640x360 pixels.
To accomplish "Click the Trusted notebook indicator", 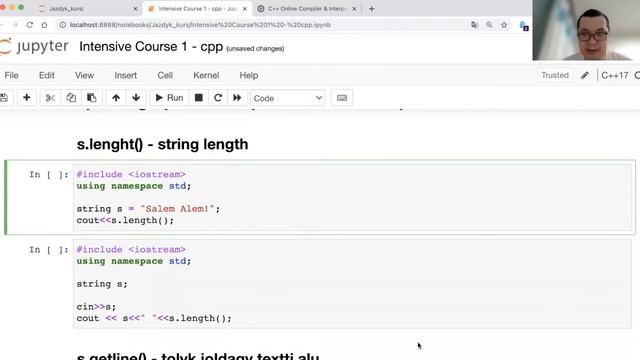I will (555, 75).
